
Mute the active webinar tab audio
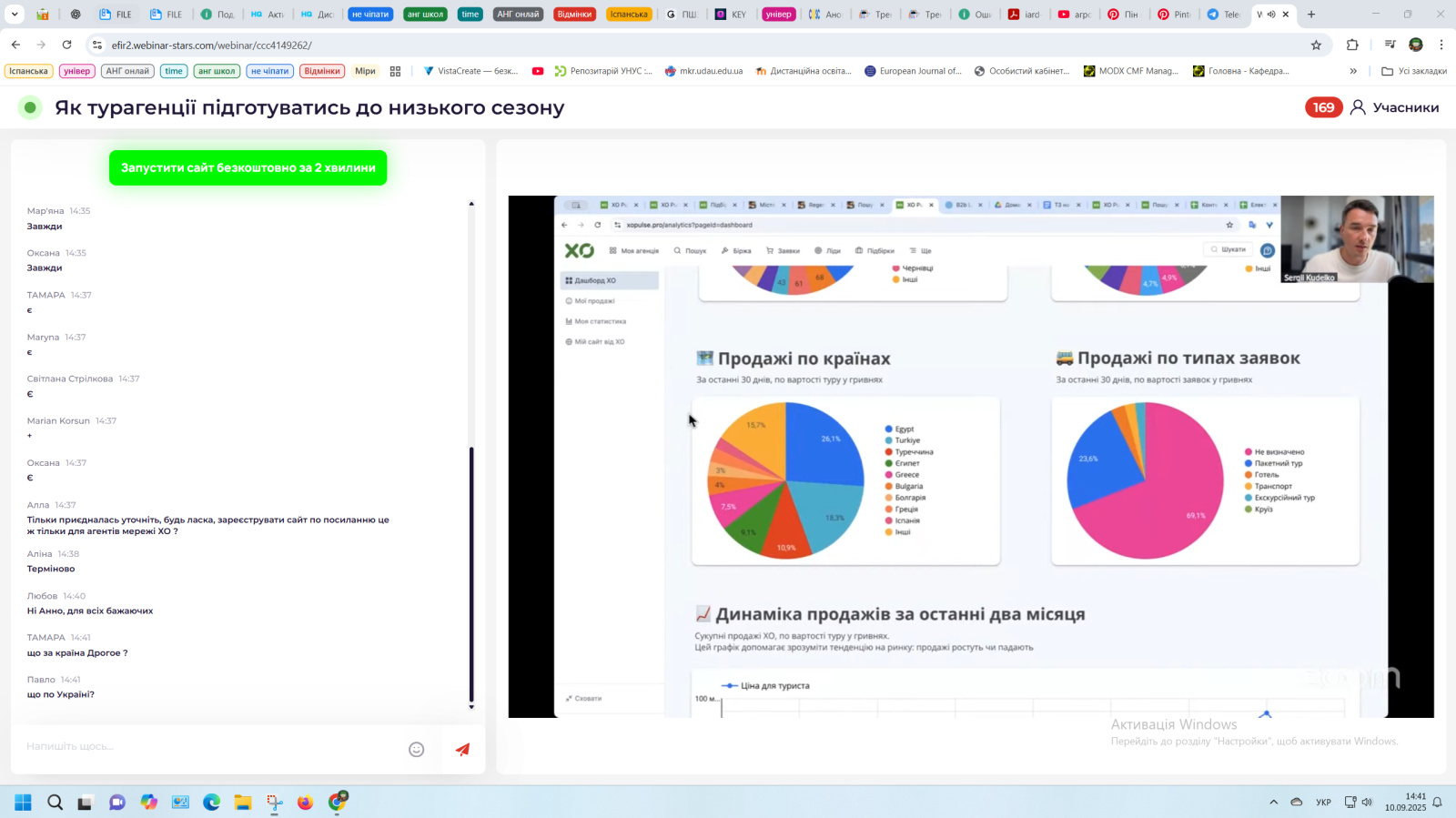(x=1271, y=15)
